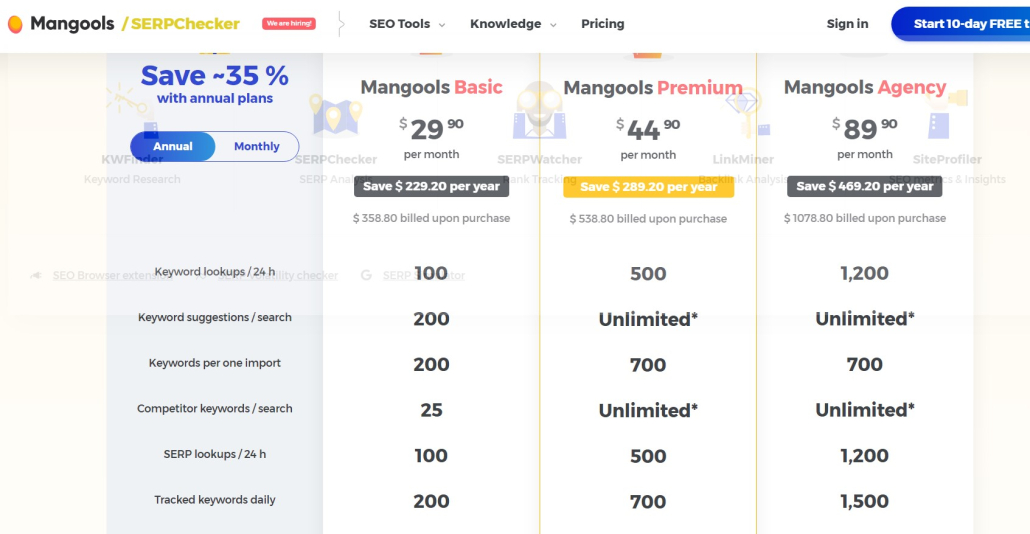The width and height of the screenshot is (1030, 534).
Task: Expand the SEO Tools dropdown
Action: point(407,24)
